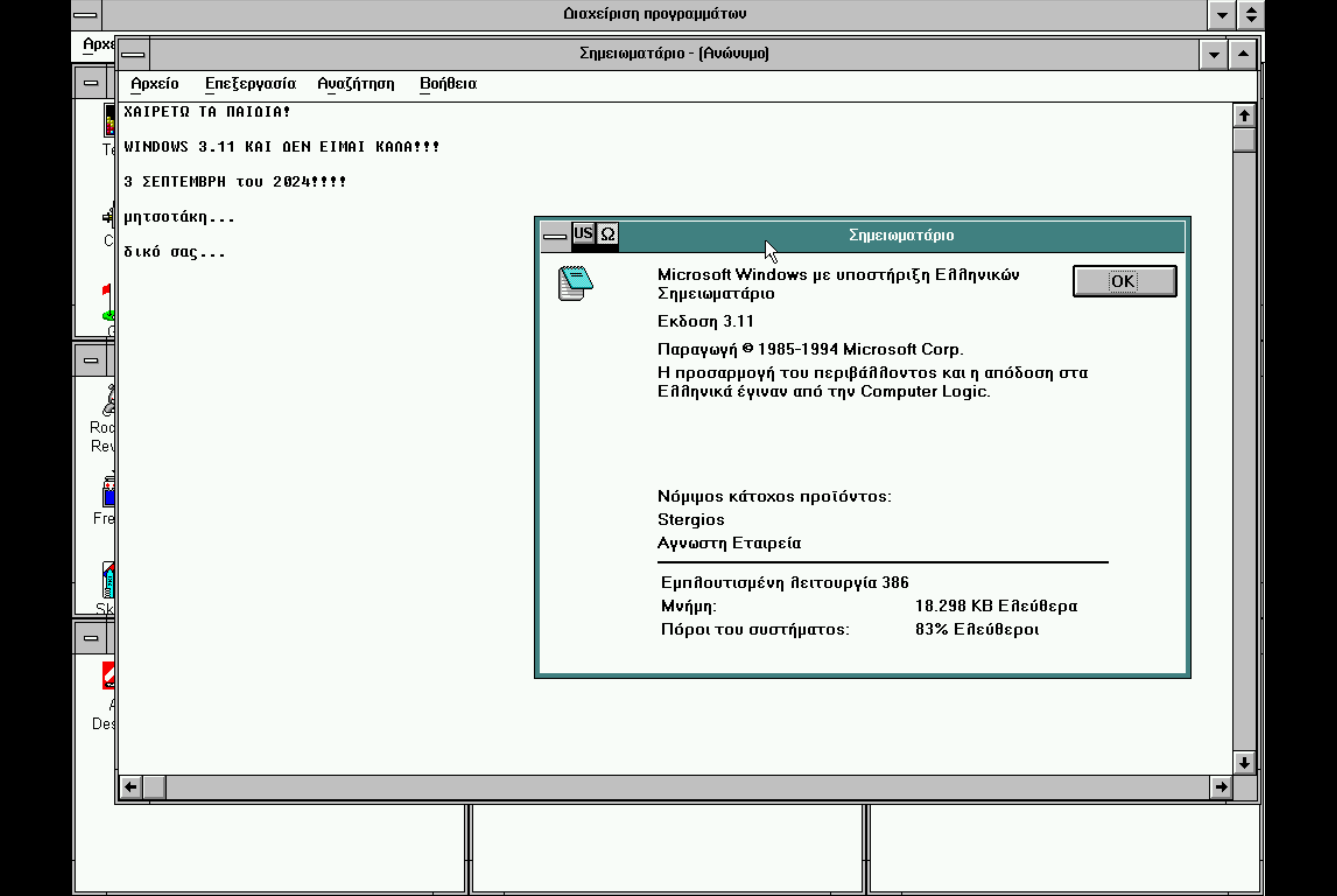
Task: Click the notepad icon in the about dialog
Action: (x=575, y=283)
